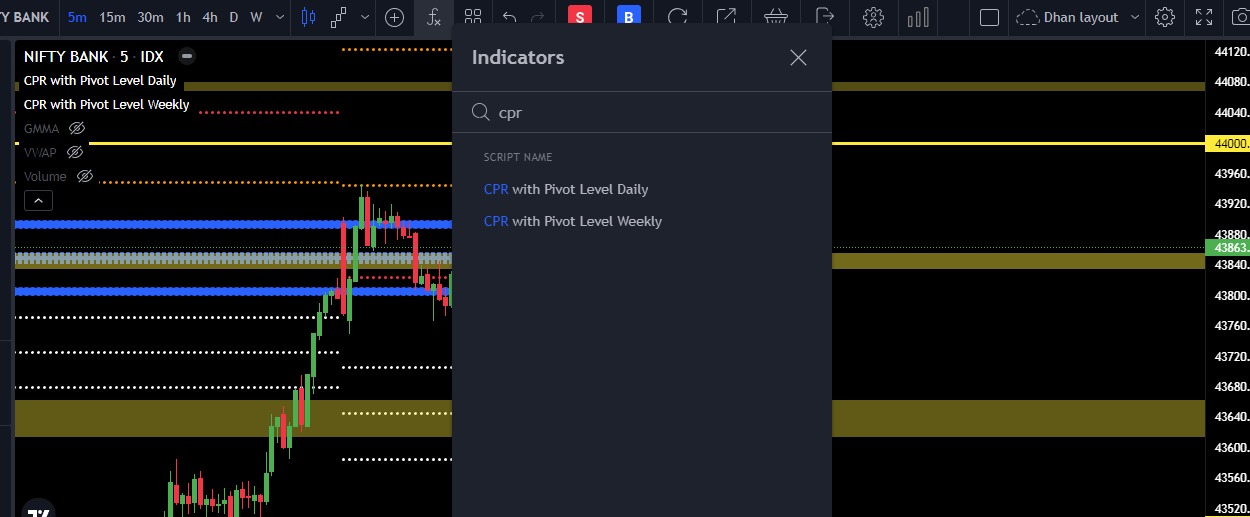Select CPR with Pivot Level Weekly legend
1250x517 pixels.
(x=106, y=105)
